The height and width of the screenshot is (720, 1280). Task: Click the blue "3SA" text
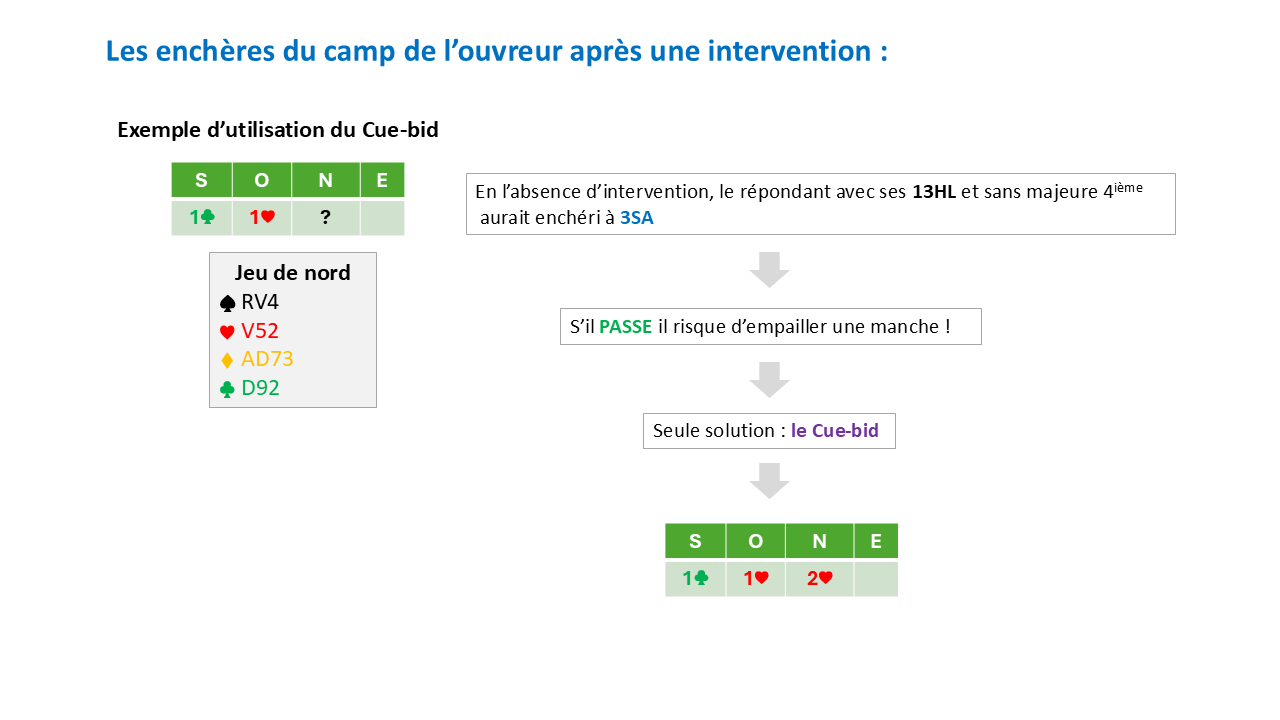[x=636, y=217]
